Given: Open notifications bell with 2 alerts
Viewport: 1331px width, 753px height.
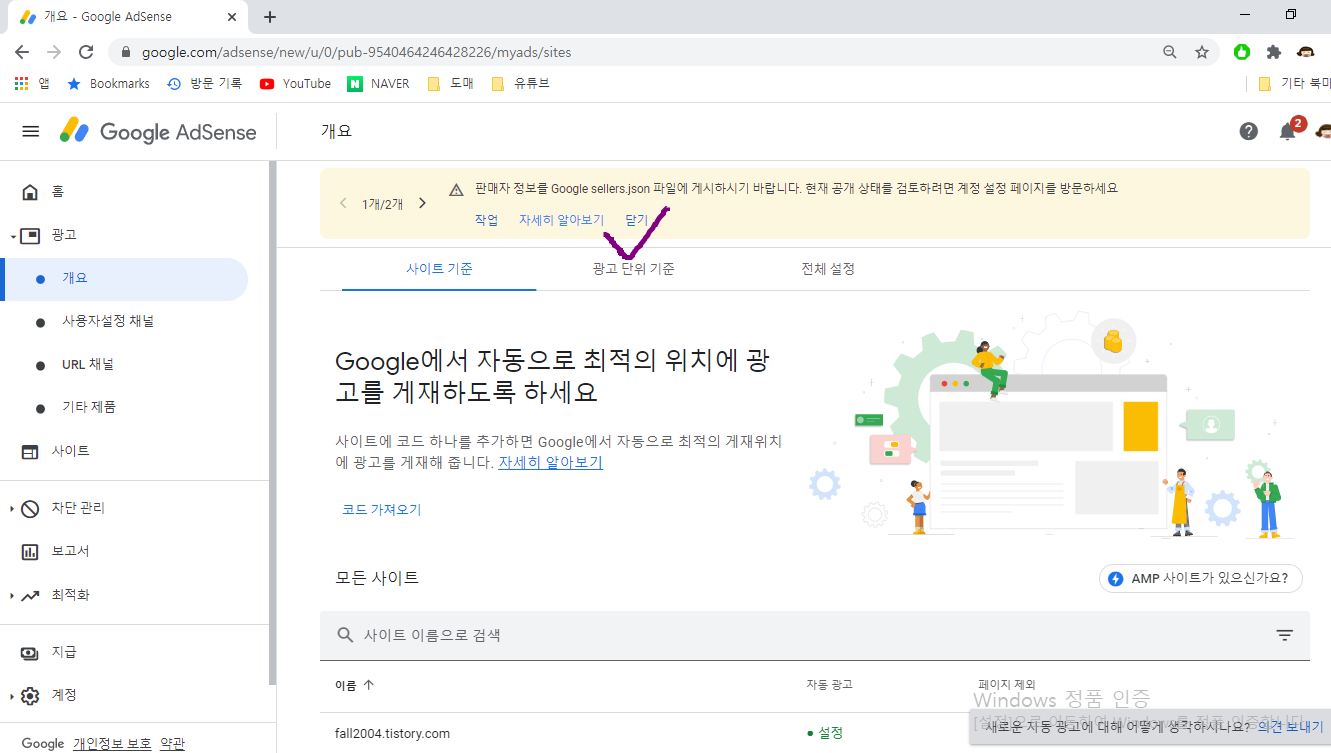Looking at the screenshot, I should 1289,130.
